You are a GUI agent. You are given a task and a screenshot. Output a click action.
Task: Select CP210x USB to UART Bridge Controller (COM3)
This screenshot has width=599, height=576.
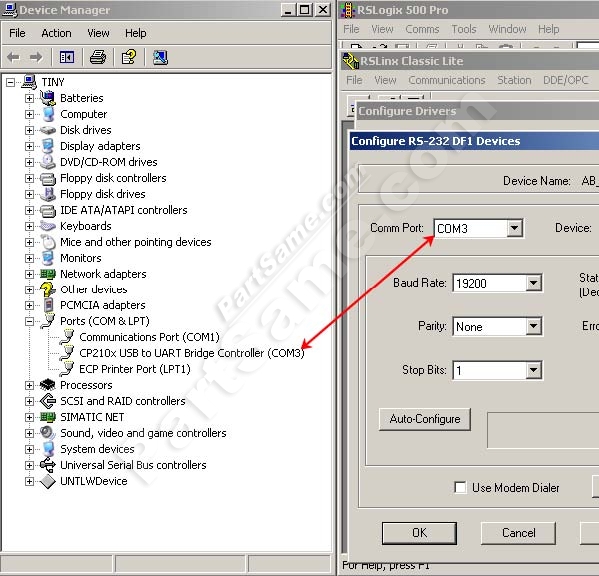(x=192, y=353)
